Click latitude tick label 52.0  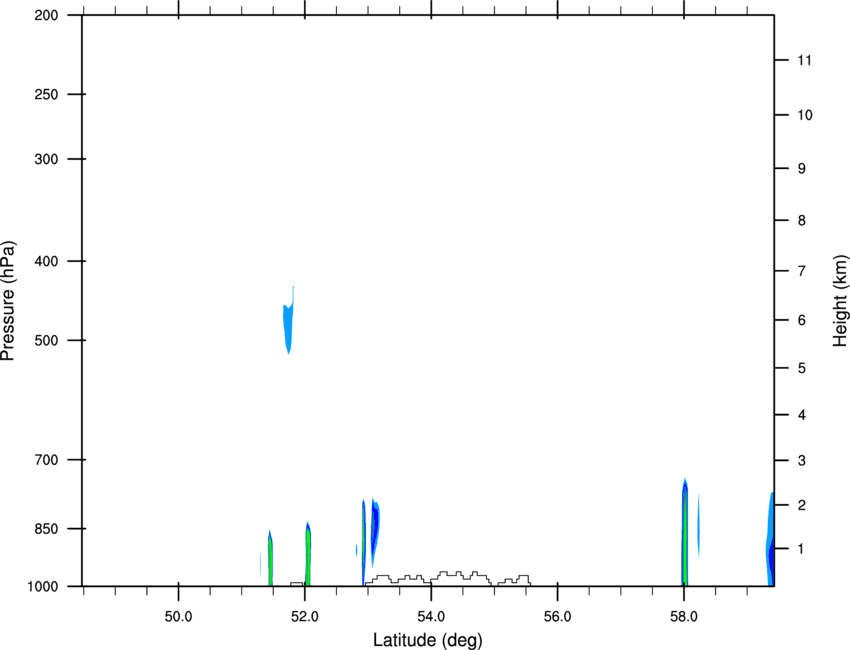tap(305, 617)
